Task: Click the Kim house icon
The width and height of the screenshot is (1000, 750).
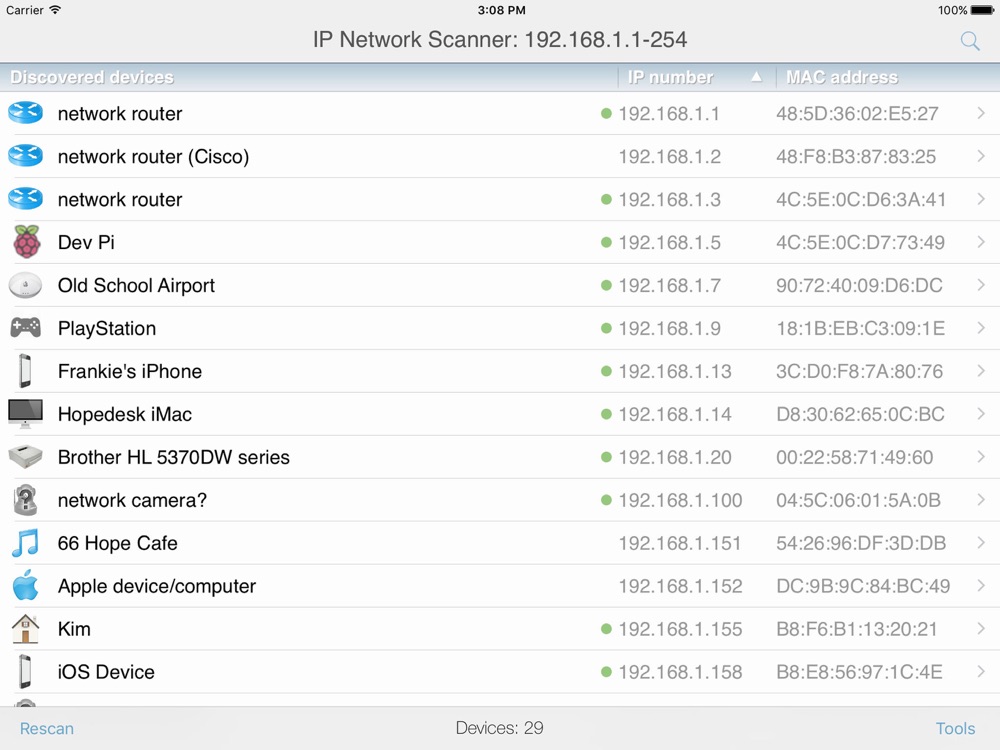Action: [x=26, y=628]
